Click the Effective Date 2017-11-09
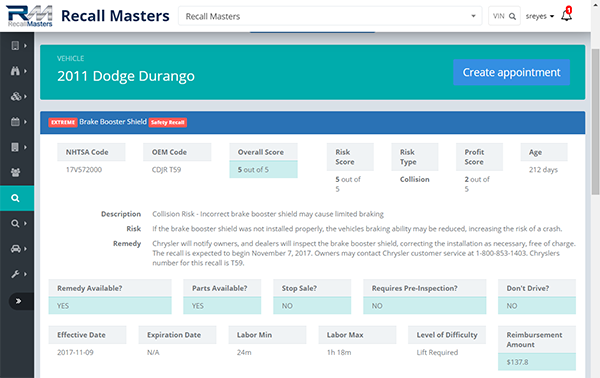This screenshot has height=378, width=600. pyautogui.click(x=75, y=352)
